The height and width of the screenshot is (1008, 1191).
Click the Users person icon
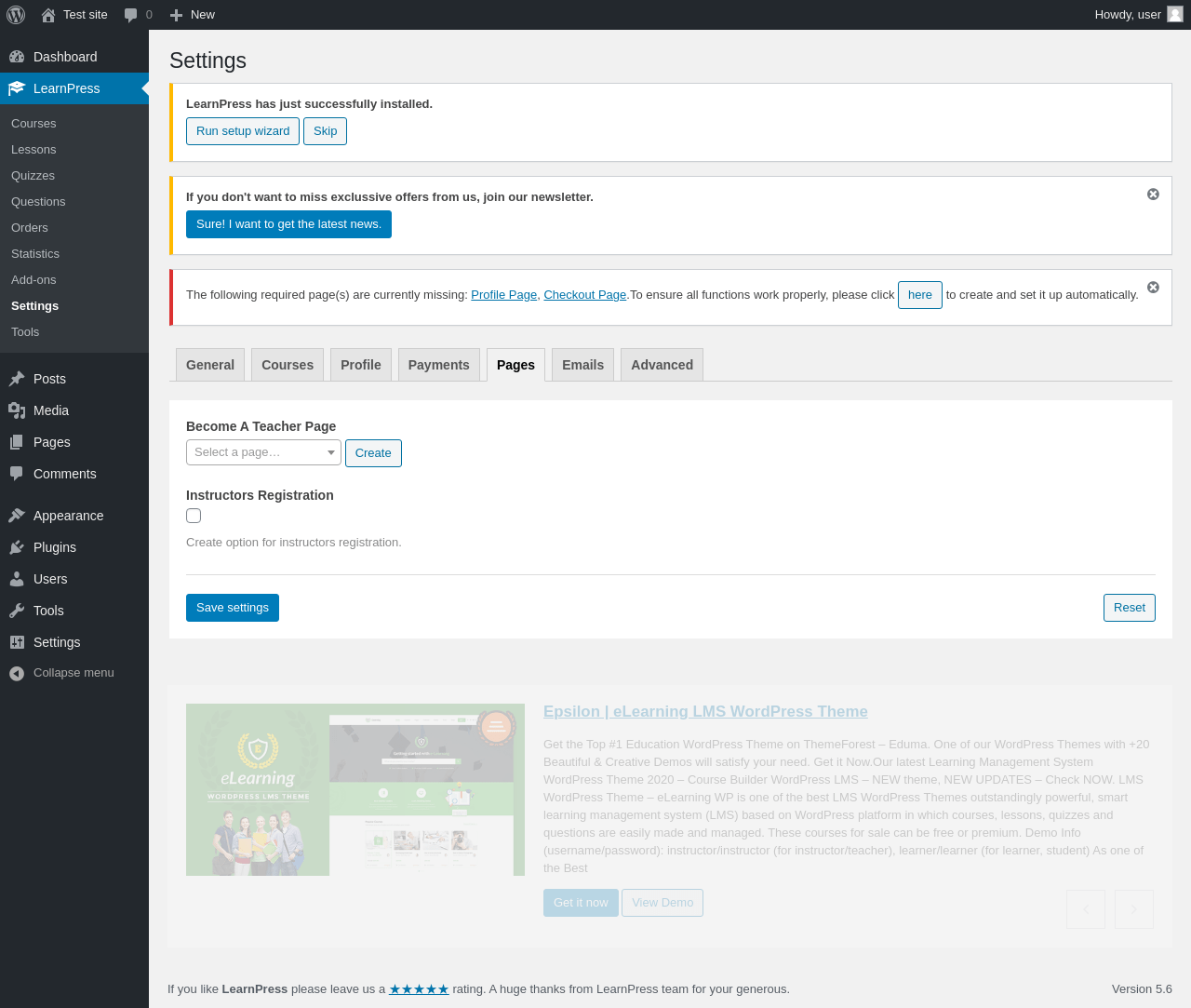[17, 579]
